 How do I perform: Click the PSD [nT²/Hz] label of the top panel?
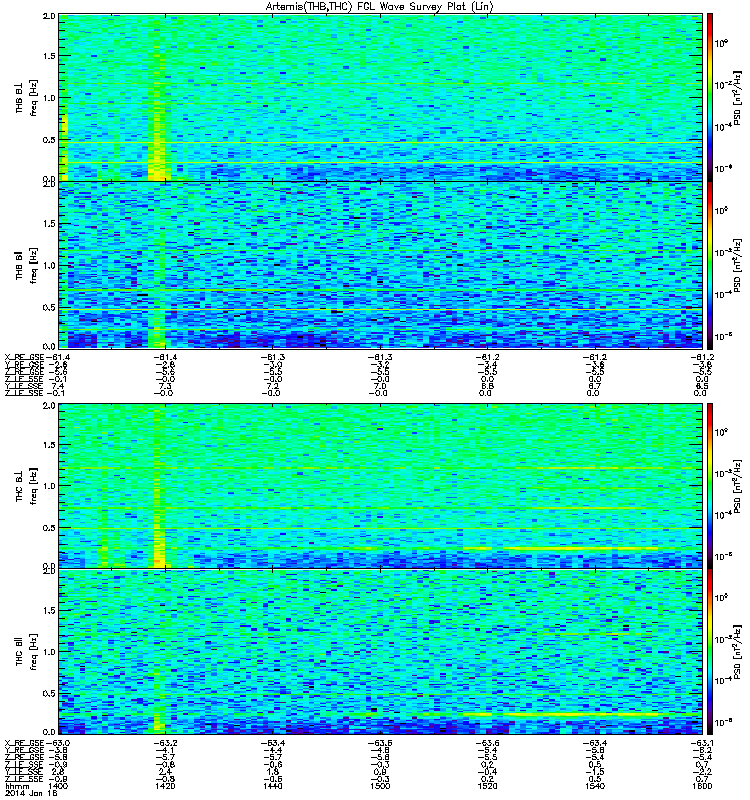click(x=737, y=97)
